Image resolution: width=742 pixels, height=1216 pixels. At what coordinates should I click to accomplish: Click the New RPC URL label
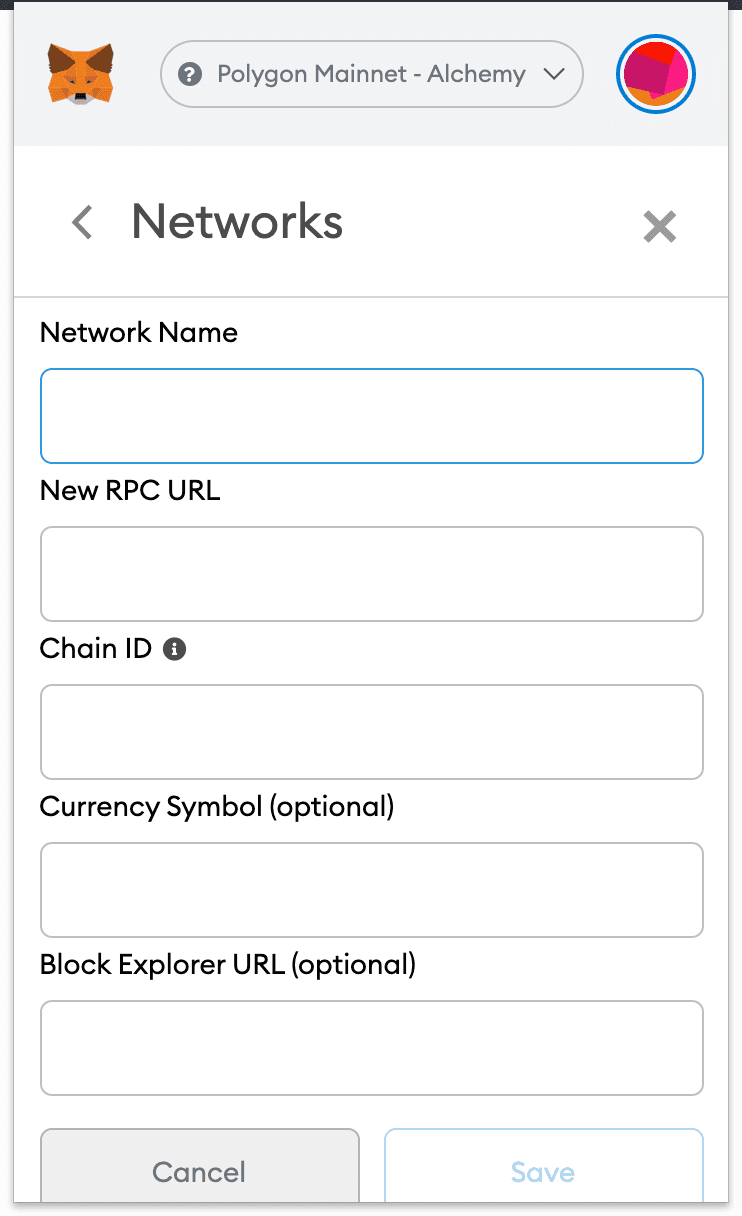130,491
